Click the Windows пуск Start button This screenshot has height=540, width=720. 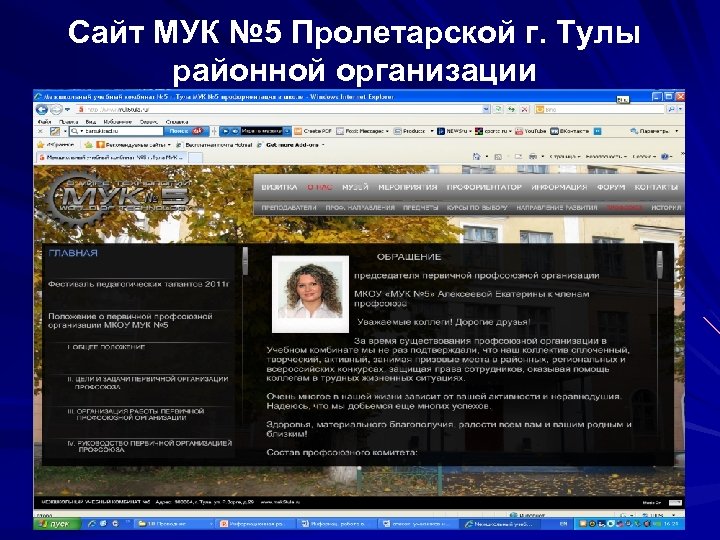click(x=57, y=523)
